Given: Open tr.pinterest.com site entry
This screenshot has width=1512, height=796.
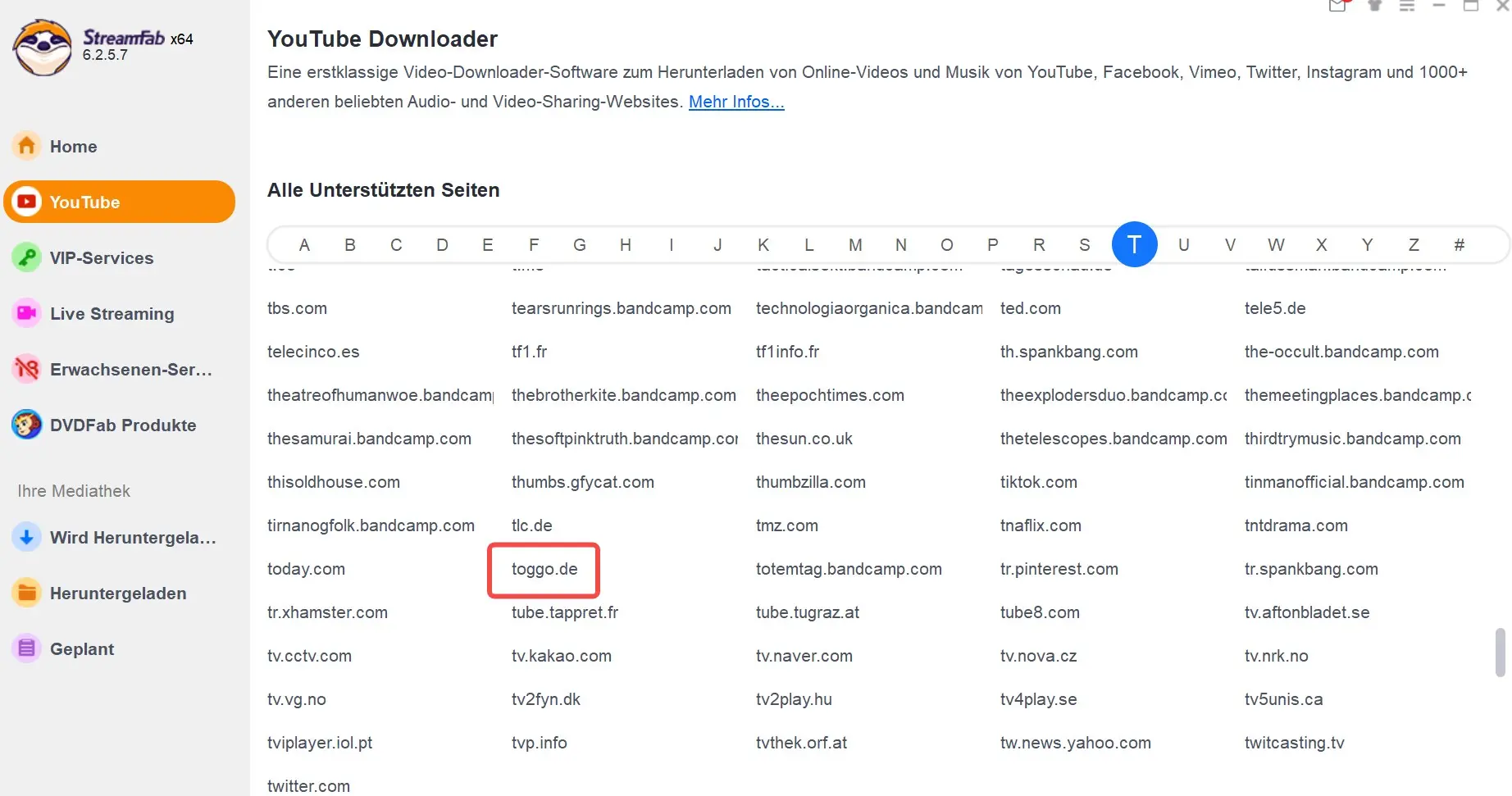Looking at the screenshot, I should tap(1059, 569).
